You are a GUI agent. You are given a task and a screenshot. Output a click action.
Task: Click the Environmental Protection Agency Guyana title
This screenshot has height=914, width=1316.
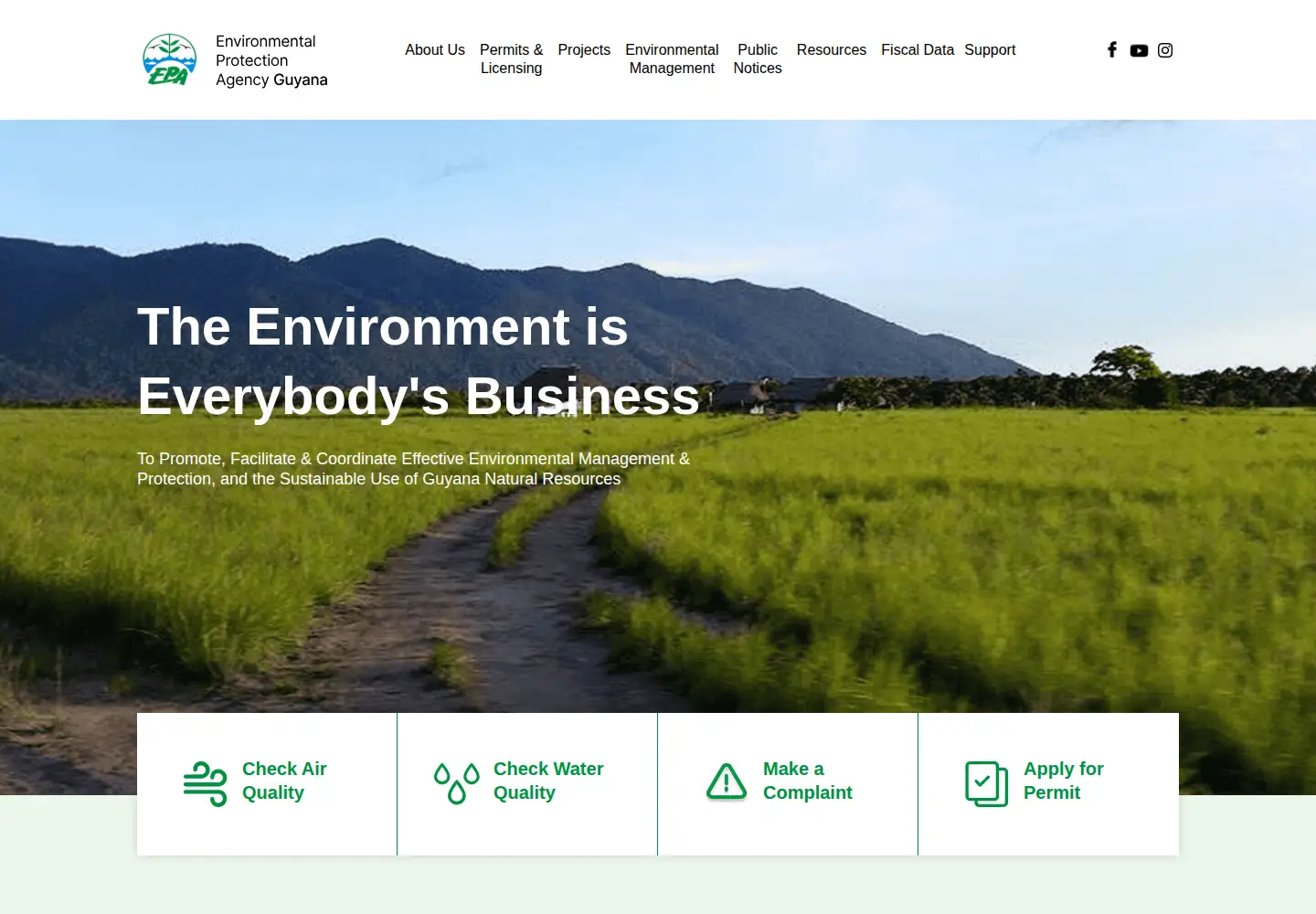[271, 60]
